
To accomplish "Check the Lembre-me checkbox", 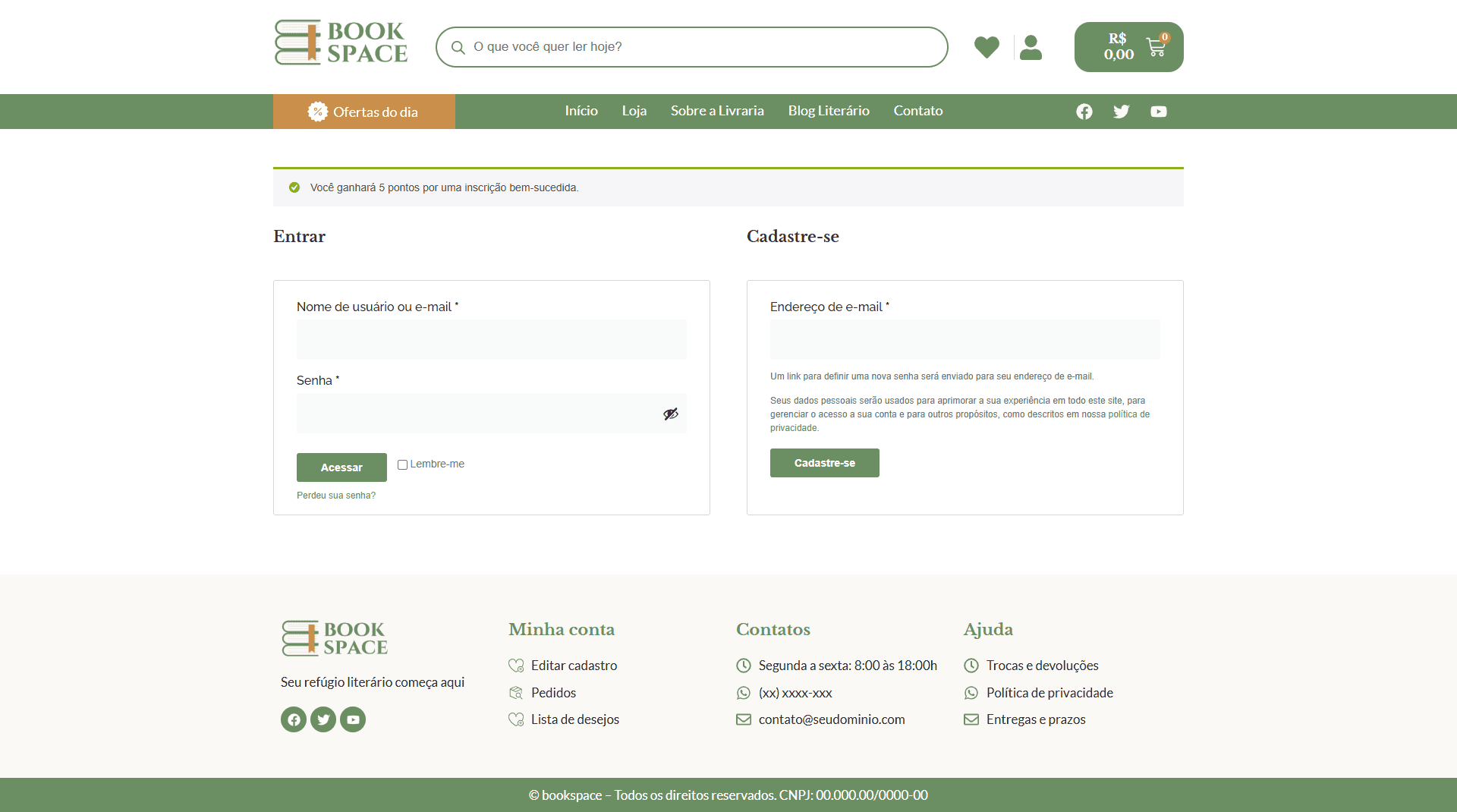I will click(x=403, y=464).
